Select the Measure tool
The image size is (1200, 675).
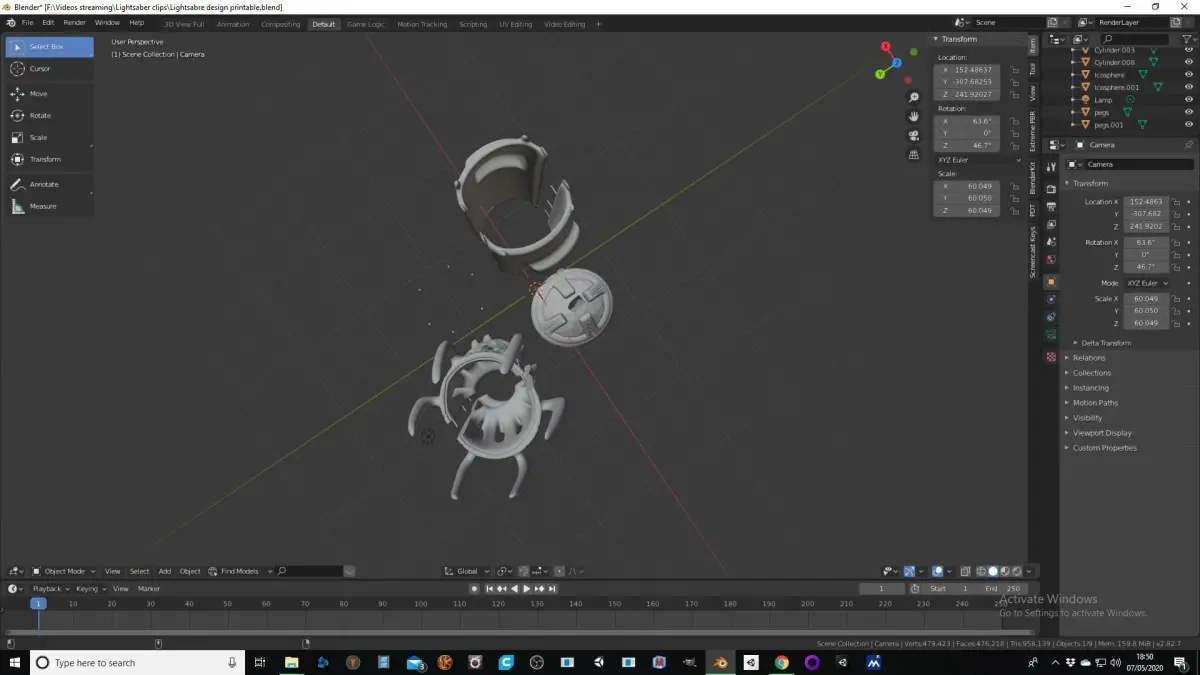(50, 206)
